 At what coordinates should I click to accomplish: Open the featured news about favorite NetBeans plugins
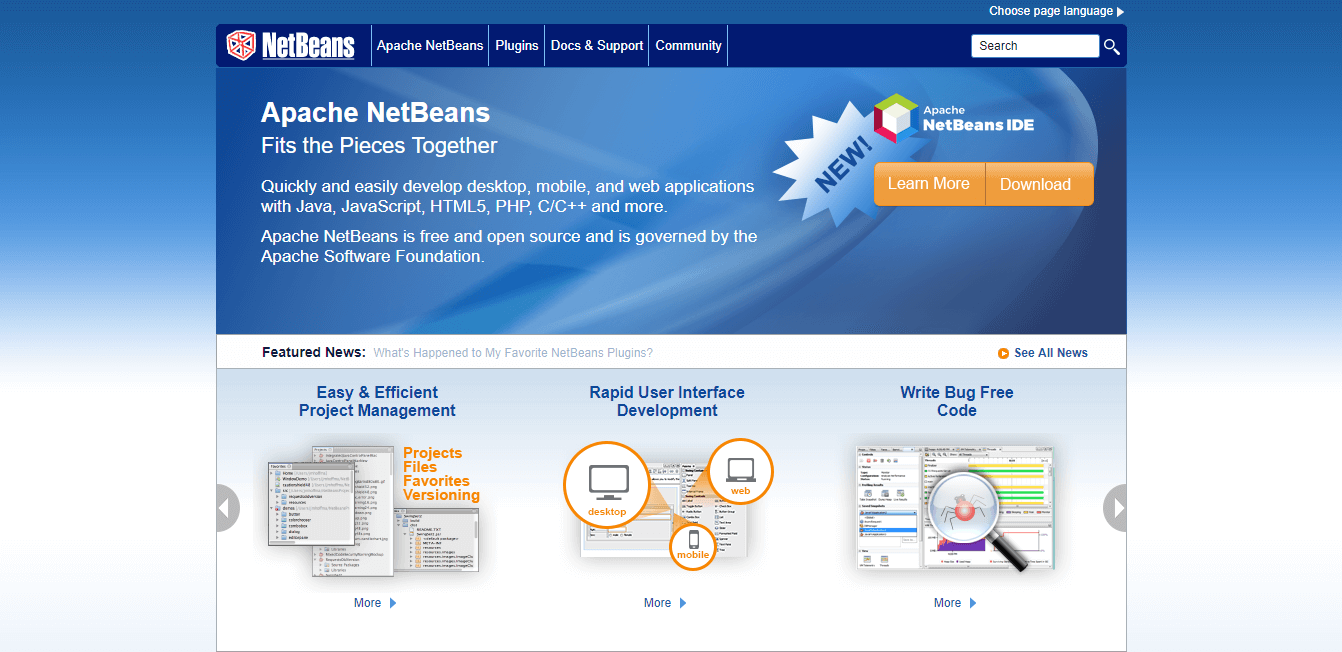click(x=513, y=353)
